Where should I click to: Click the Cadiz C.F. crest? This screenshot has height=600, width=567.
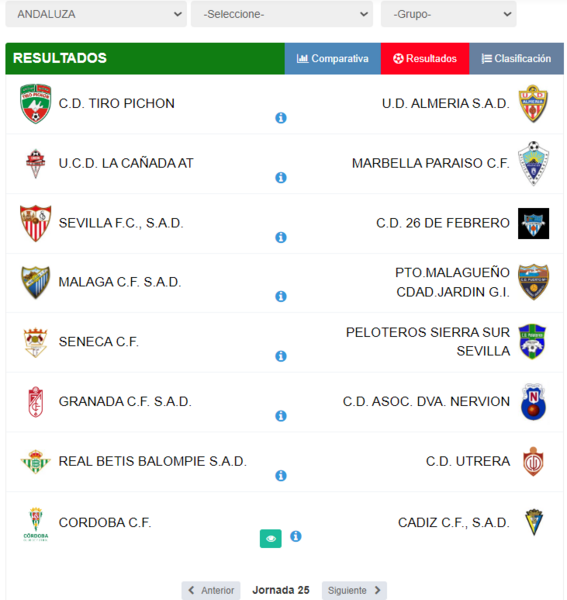tap(534, 522)
